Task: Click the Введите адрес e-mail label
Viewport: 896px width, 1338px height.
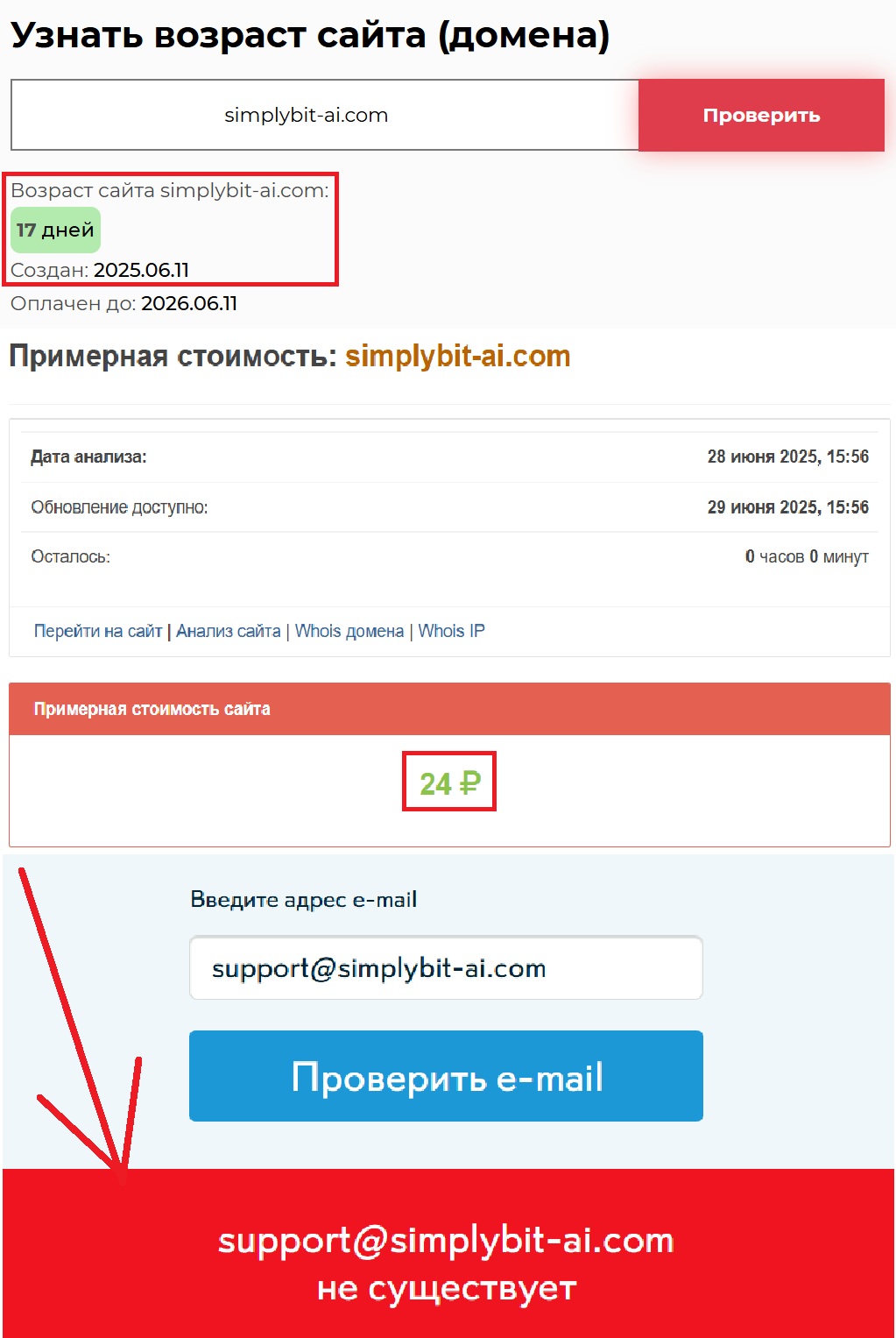Action: pyautogui.click(x=303, y=900)
